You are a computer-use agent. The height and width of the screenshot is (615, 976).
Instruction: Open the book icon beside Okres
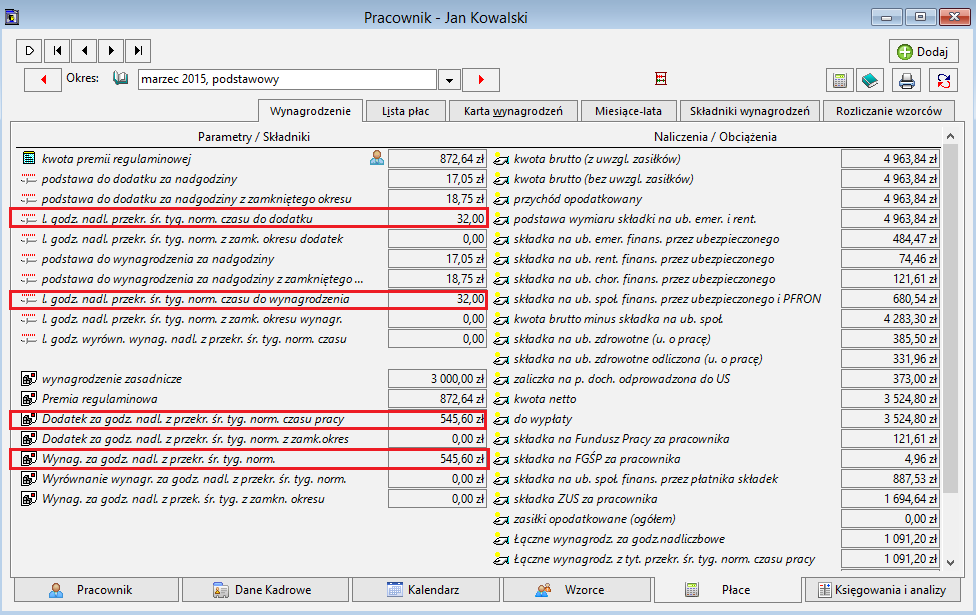click(120, 78)
